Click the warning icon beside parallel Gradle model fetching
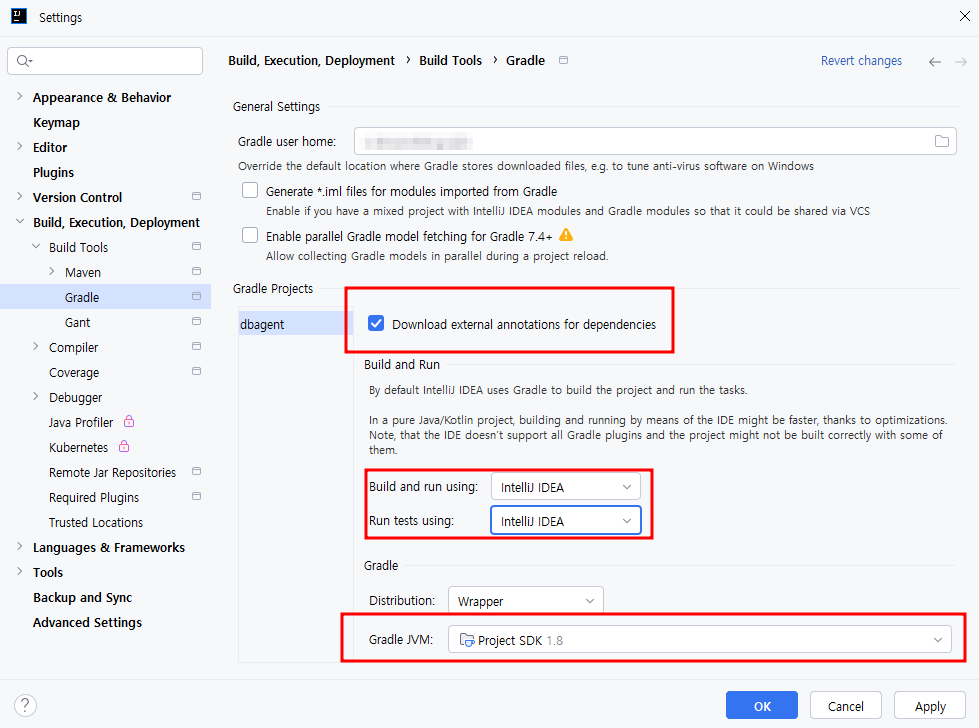Screen dimensions: 979x728 tap(566, 235)
